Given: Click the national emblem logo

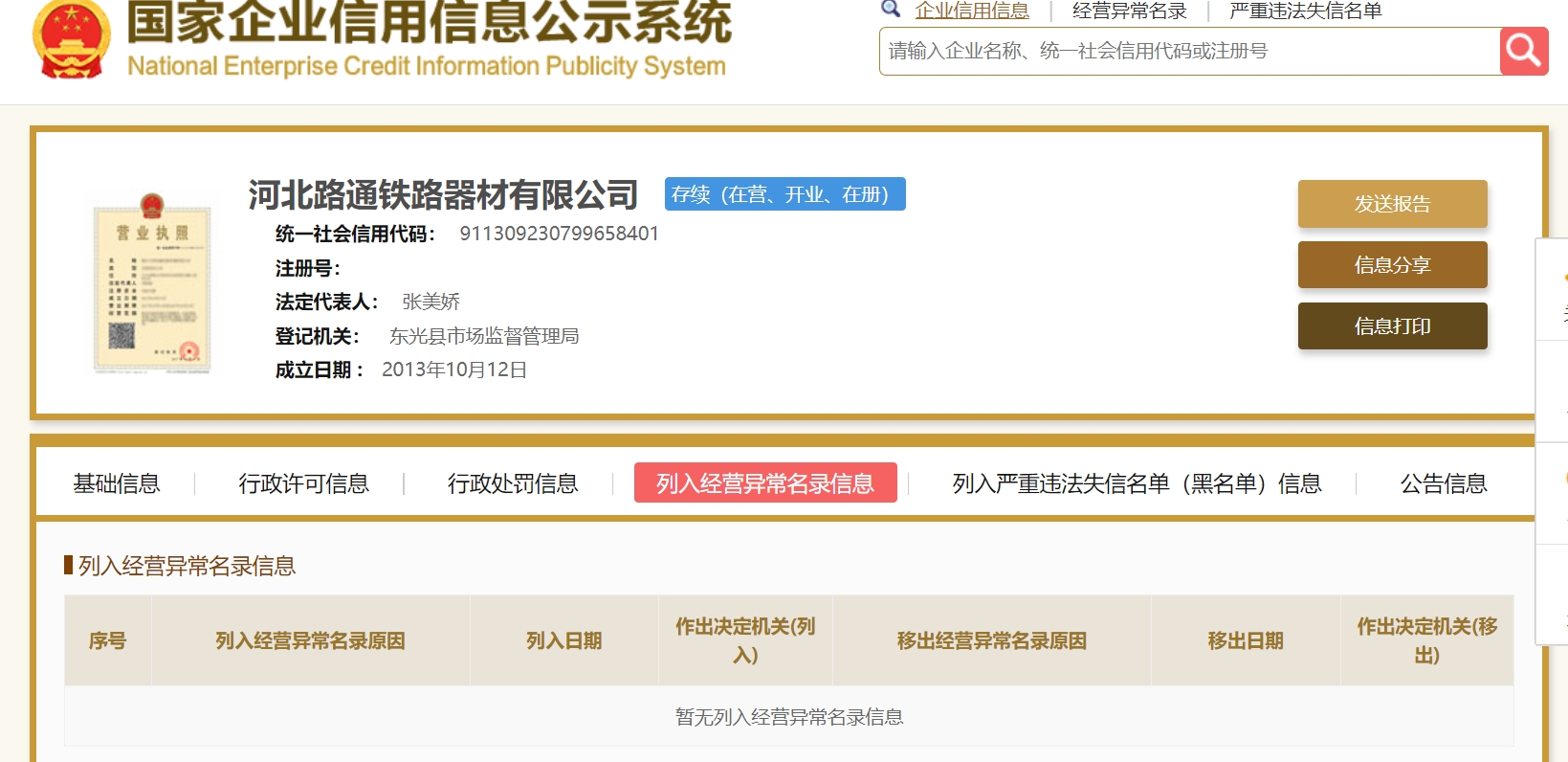Looking at the screenshot, I should 72,38.
